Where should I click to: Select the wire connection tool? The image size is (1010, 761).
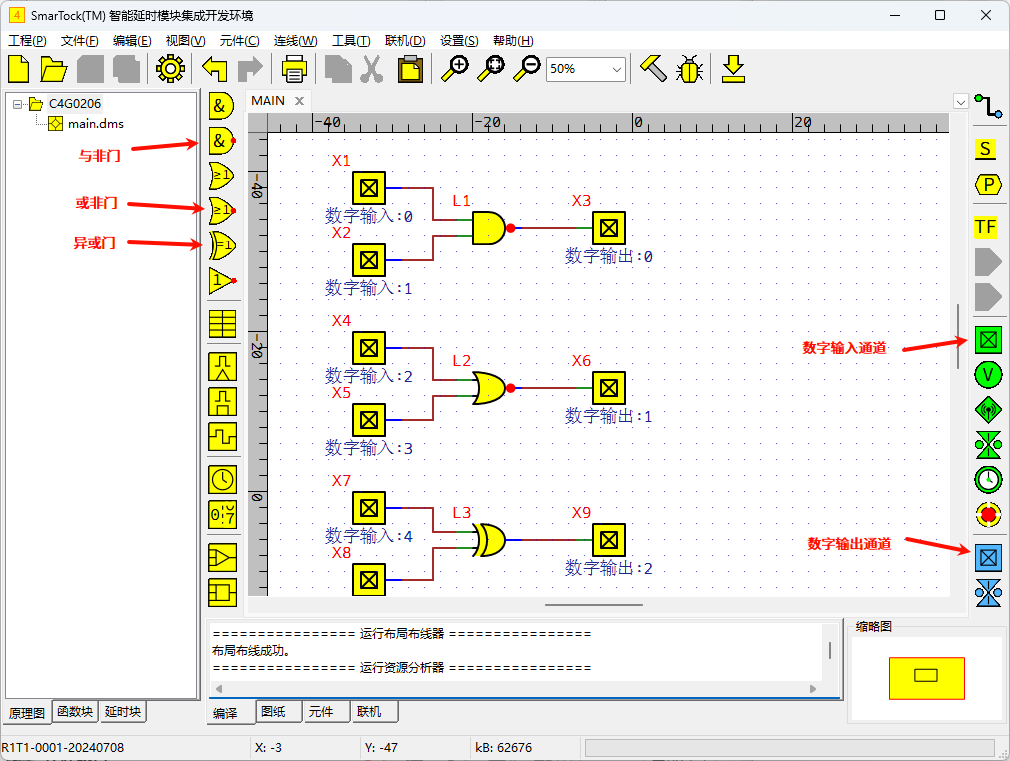(x=988, y=106)
